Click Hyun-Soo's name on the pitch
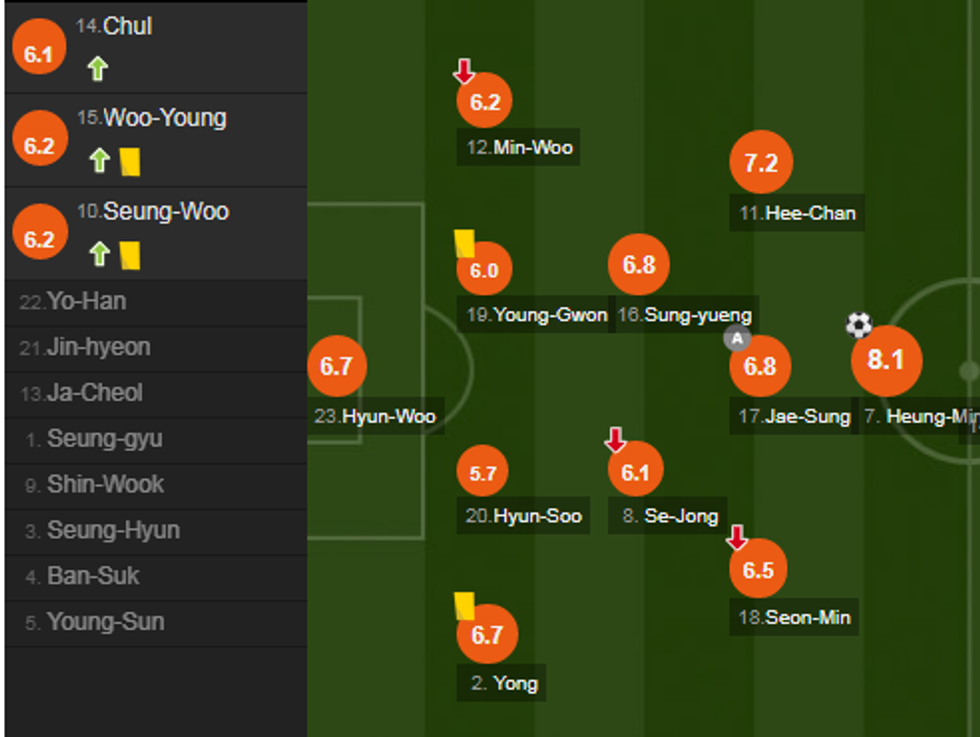The height and width of the screenshot is (737, 980). [537, 517]
